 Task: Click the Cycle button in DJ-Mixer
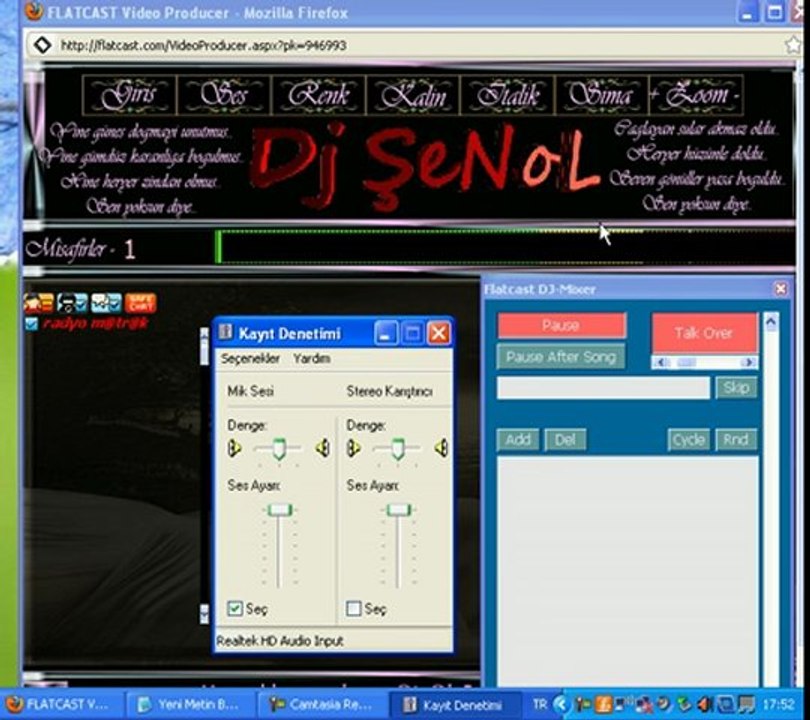(x=689, y=440)
